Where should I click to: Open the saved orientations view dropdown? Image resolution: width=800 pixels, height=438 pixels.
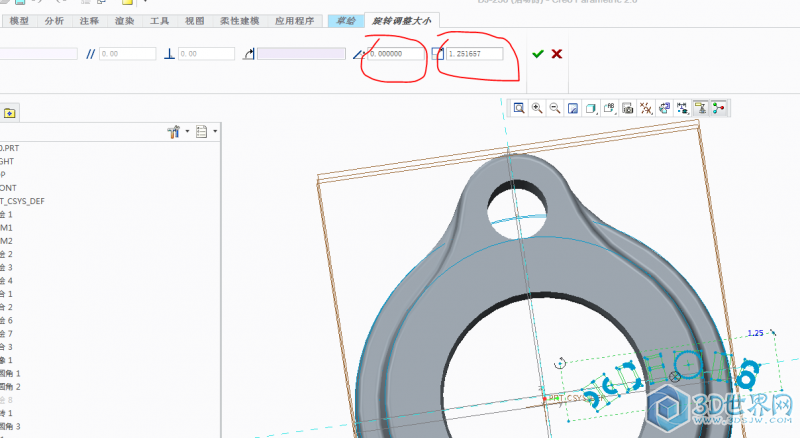coord(609,108)
